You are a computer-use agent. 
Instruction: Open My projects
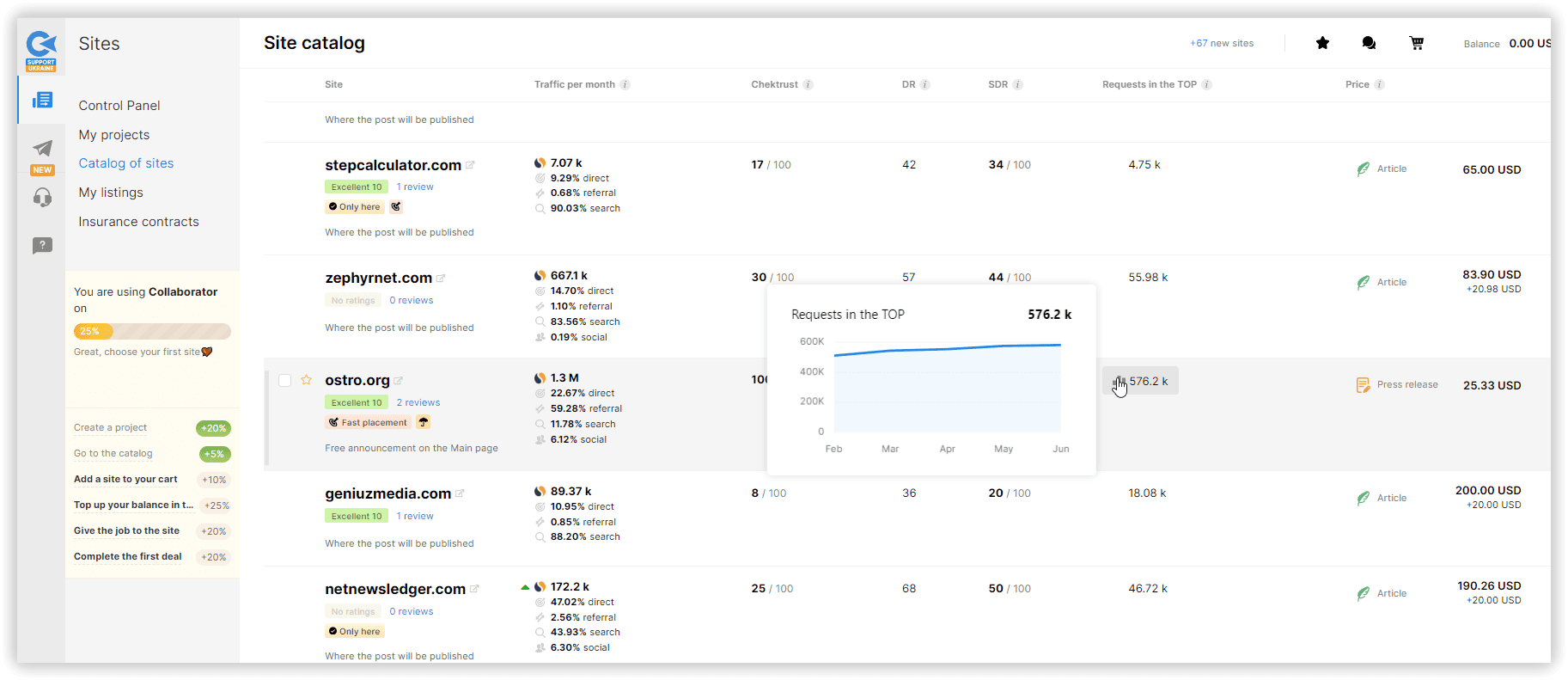[114, 135]
